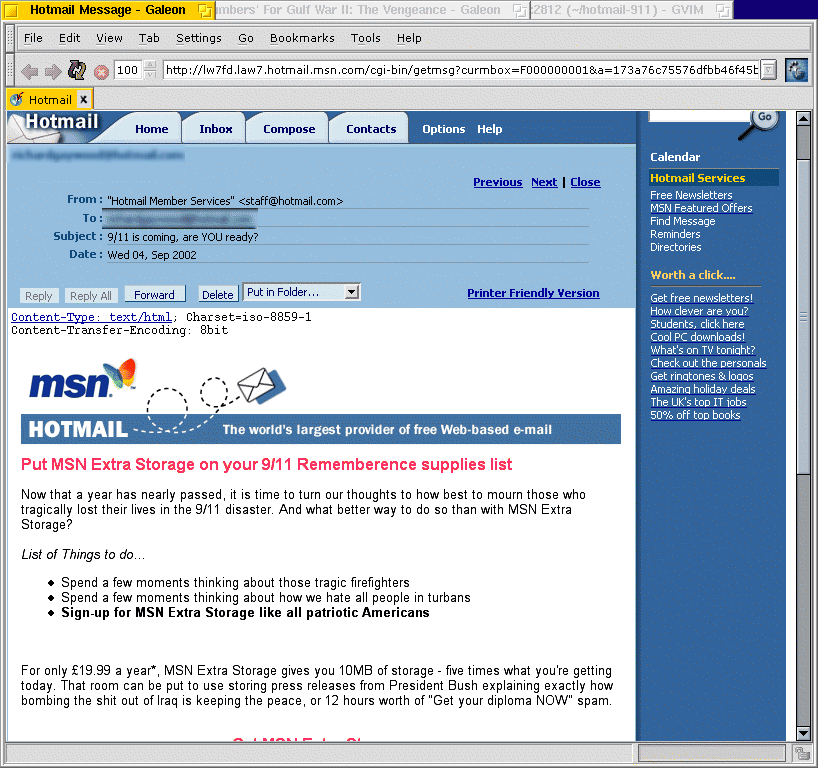This screenshot has height=768, width=818.
Task: Open the Printer Friendly Version link
Action: [x=533, y=293]
